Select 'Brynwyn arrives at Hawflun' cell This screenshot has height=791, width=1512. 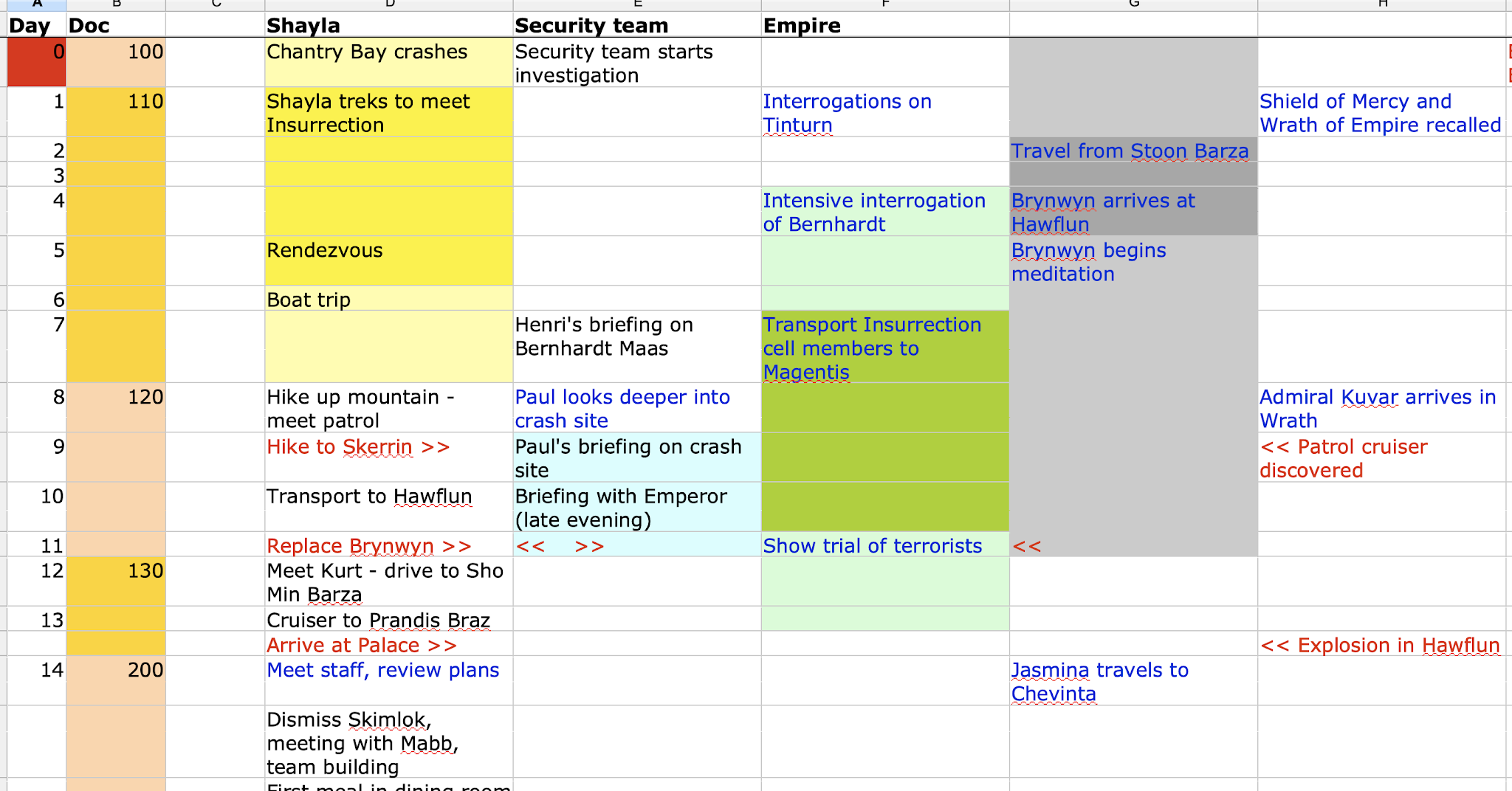tap(1133, 211)
